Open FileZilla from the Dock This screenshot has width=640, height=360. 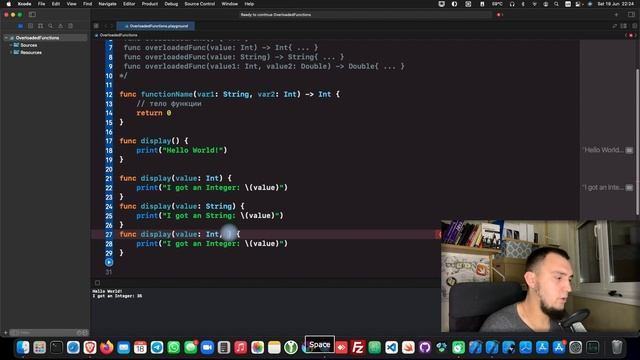point(358,347)
